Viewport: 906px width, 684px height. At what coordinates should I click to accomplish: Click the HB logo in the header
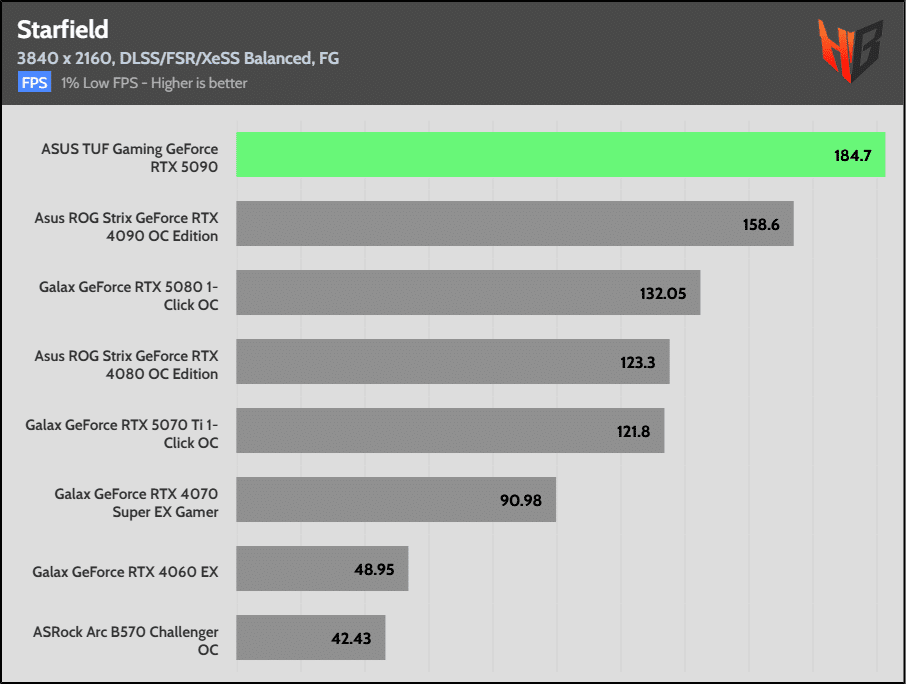851,51
